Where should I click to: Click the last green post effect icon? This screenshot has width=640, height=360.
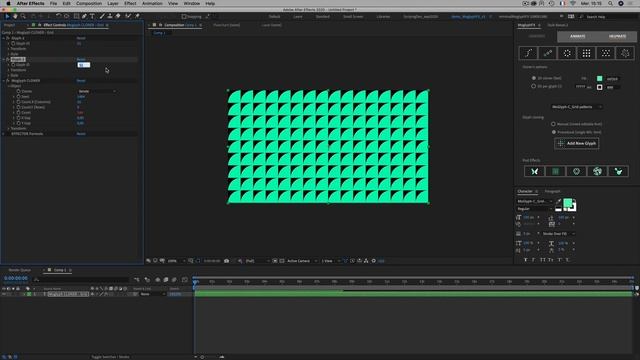tap(618, 171)
